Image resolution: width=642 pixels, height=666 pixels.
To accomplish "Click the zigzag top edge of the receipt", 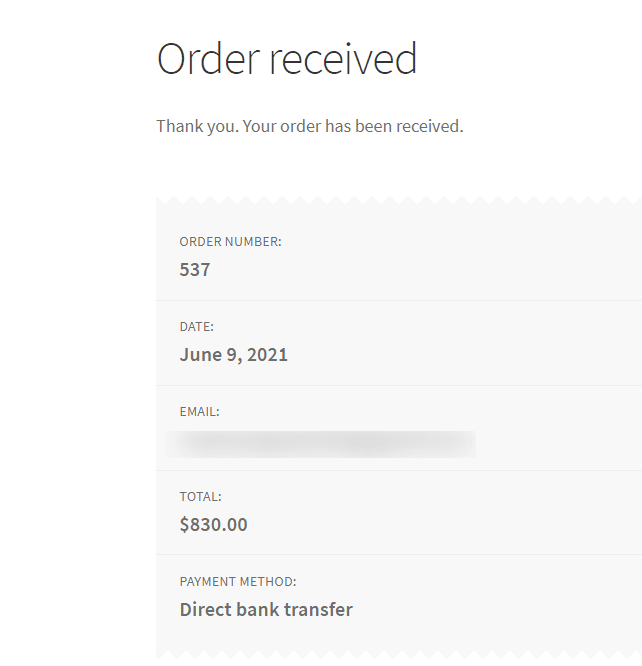I will point(399,200).
